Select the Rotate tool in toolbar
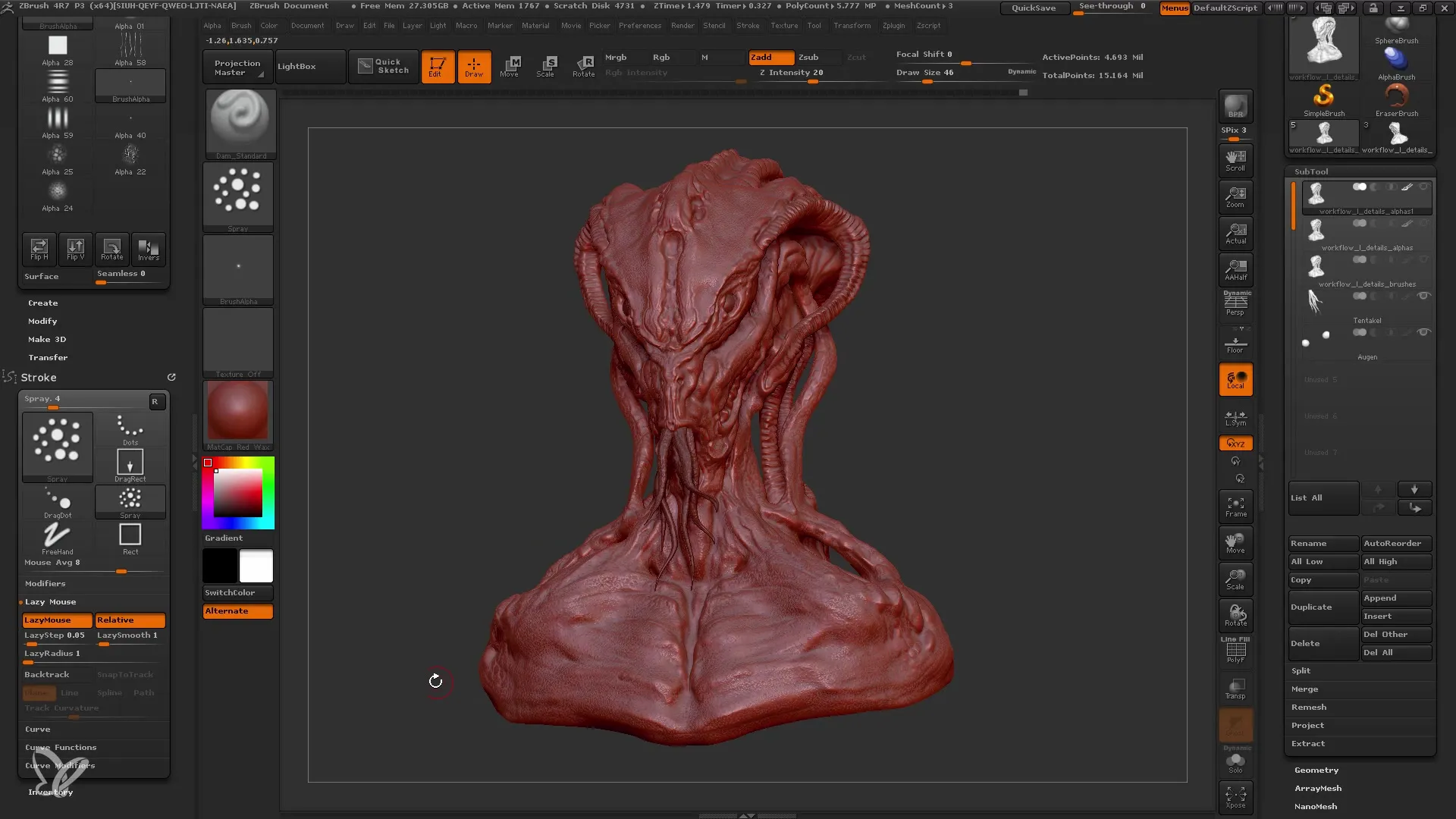Image resolution: width=1456 pixels, height=819 pixels. tap(583, 65)
